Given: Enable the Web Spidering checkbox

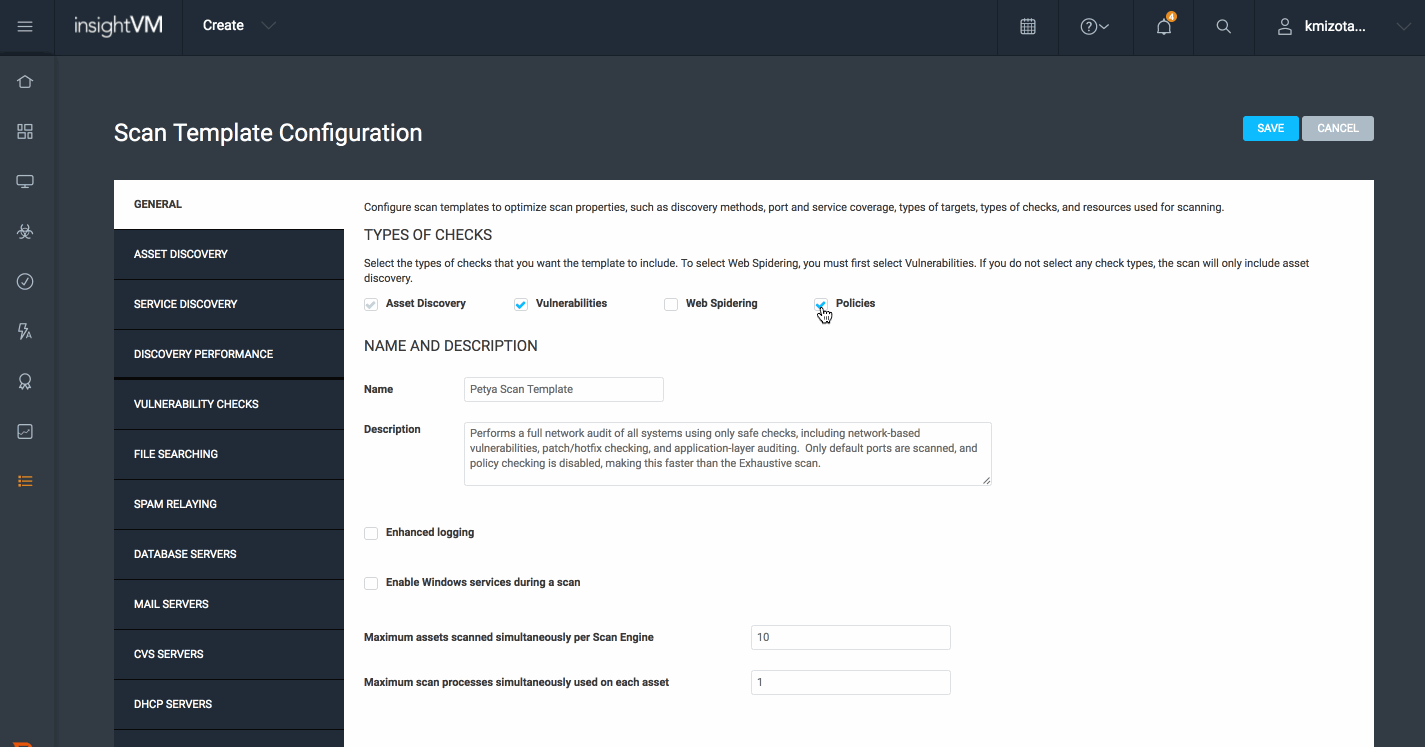Looking at the screenshot, I should 671,305.
